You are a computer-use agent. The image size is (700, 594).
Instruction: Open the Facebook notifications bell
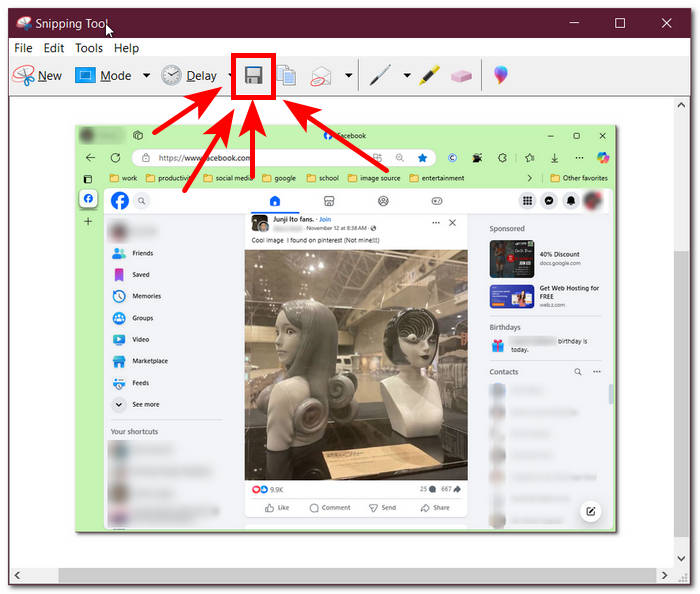pos(571,201)
